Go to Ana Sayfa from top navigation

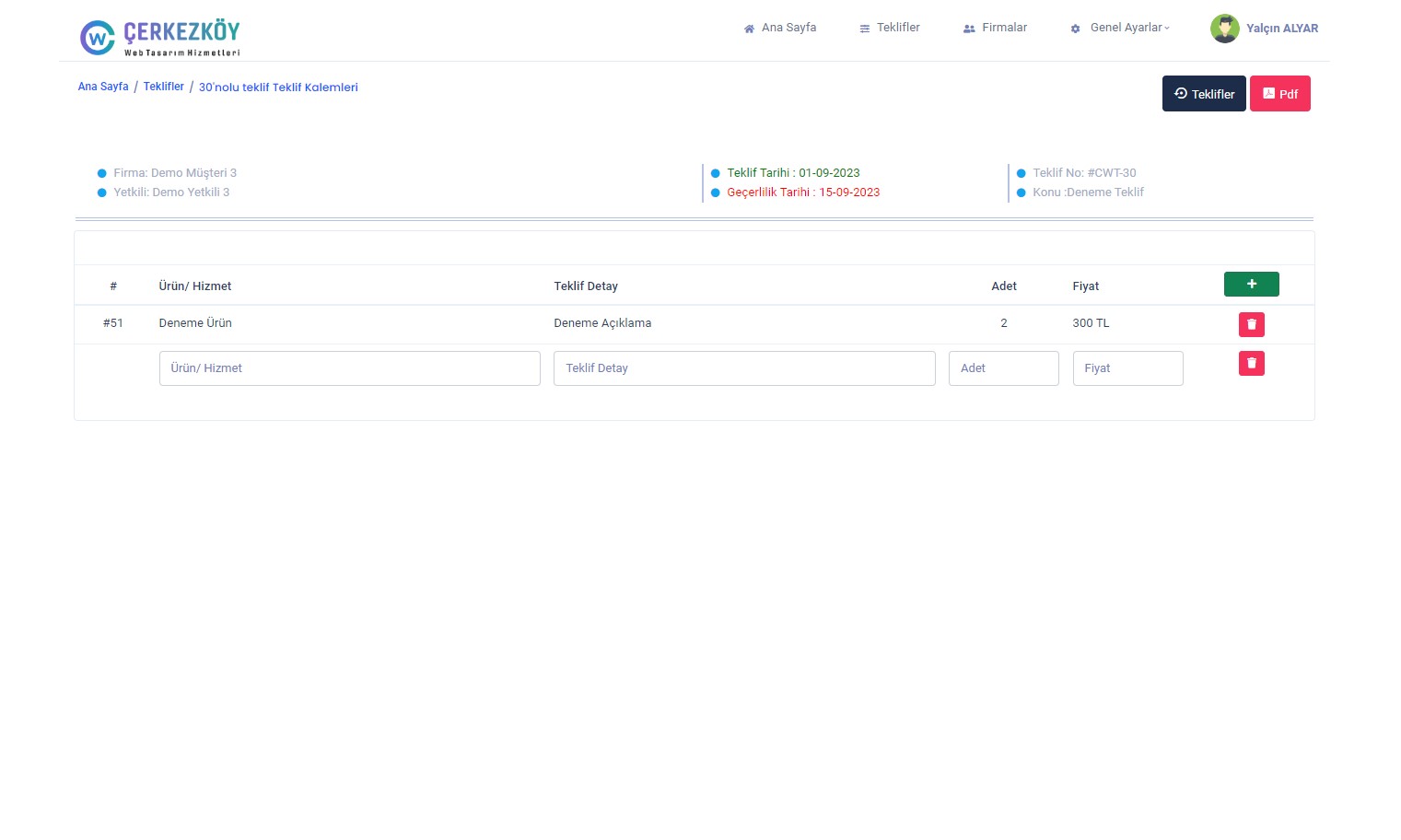tap(788, 28)
